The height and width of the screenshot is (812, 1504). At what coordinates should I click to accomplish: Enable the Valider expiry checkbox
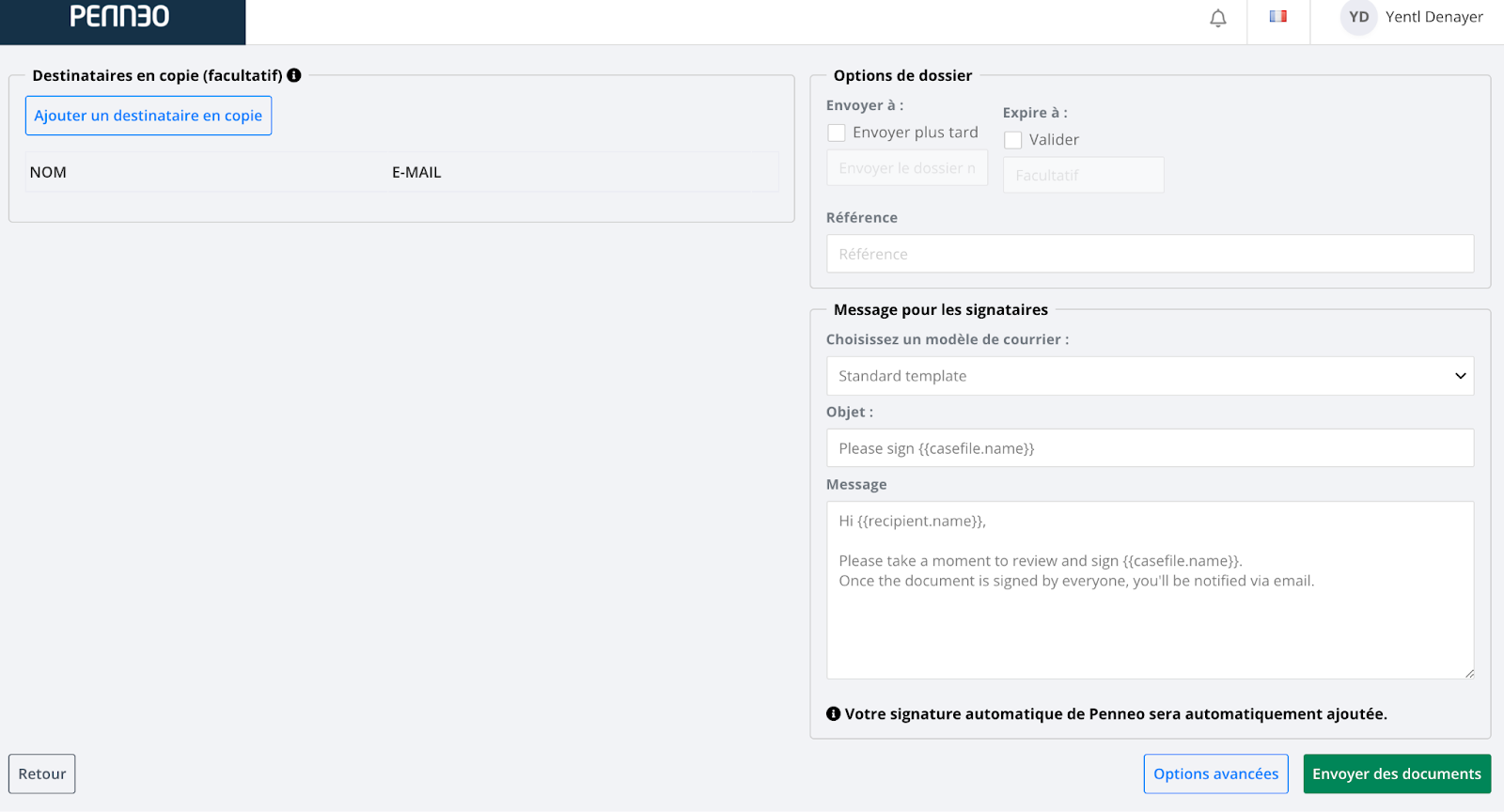(x=1012, y=140)
